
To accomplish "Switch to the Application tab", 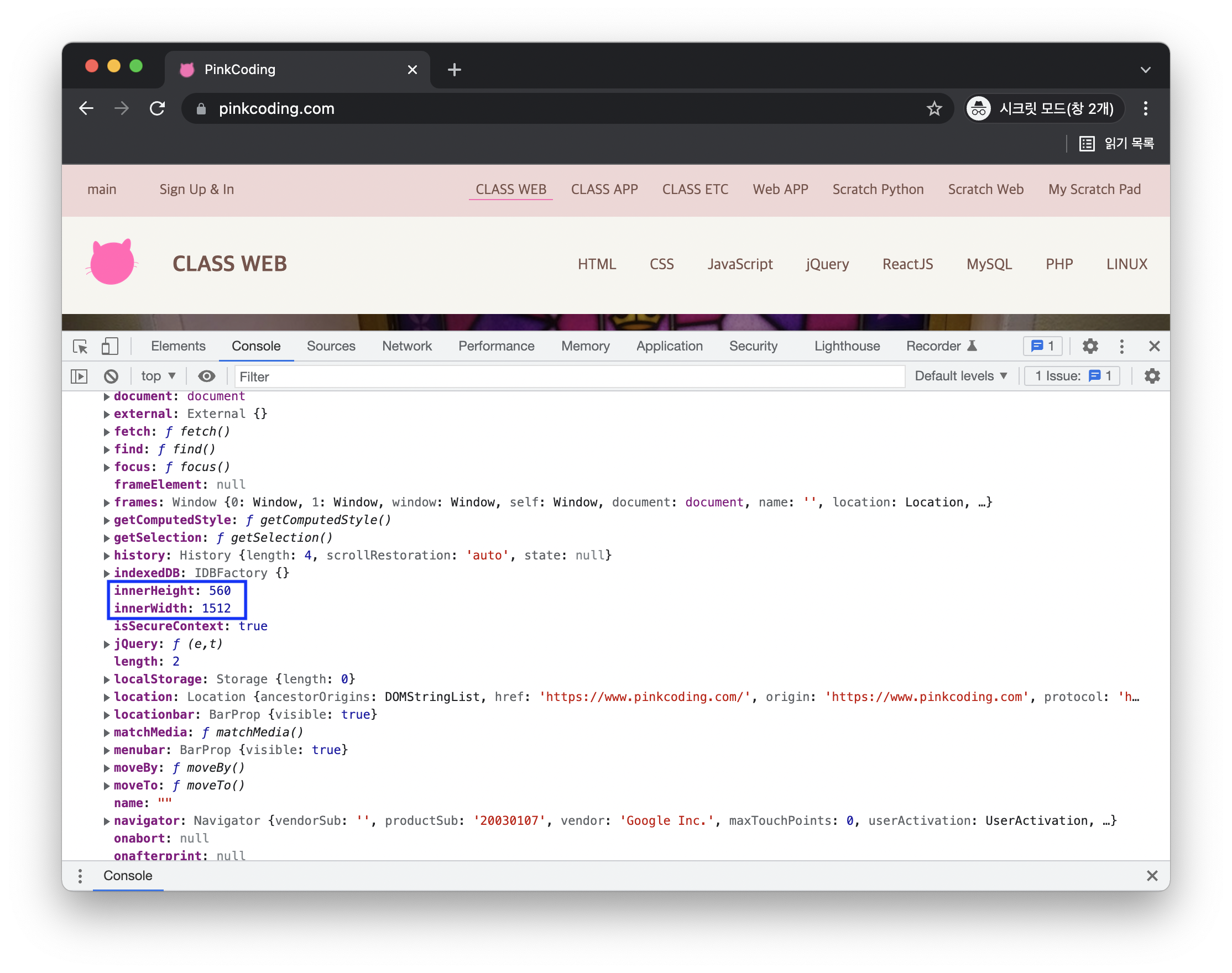I will pyautogui.click(x=669, y=346).
